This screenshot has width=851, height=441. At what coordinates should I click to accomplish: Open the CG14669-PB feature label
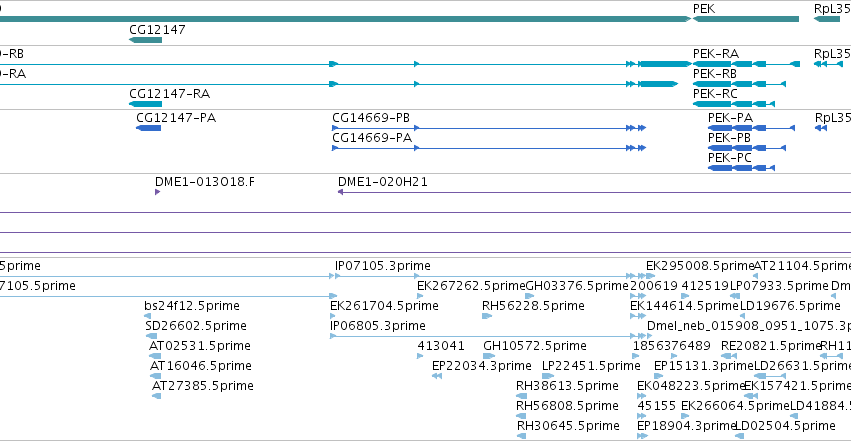tap(371, 118)
